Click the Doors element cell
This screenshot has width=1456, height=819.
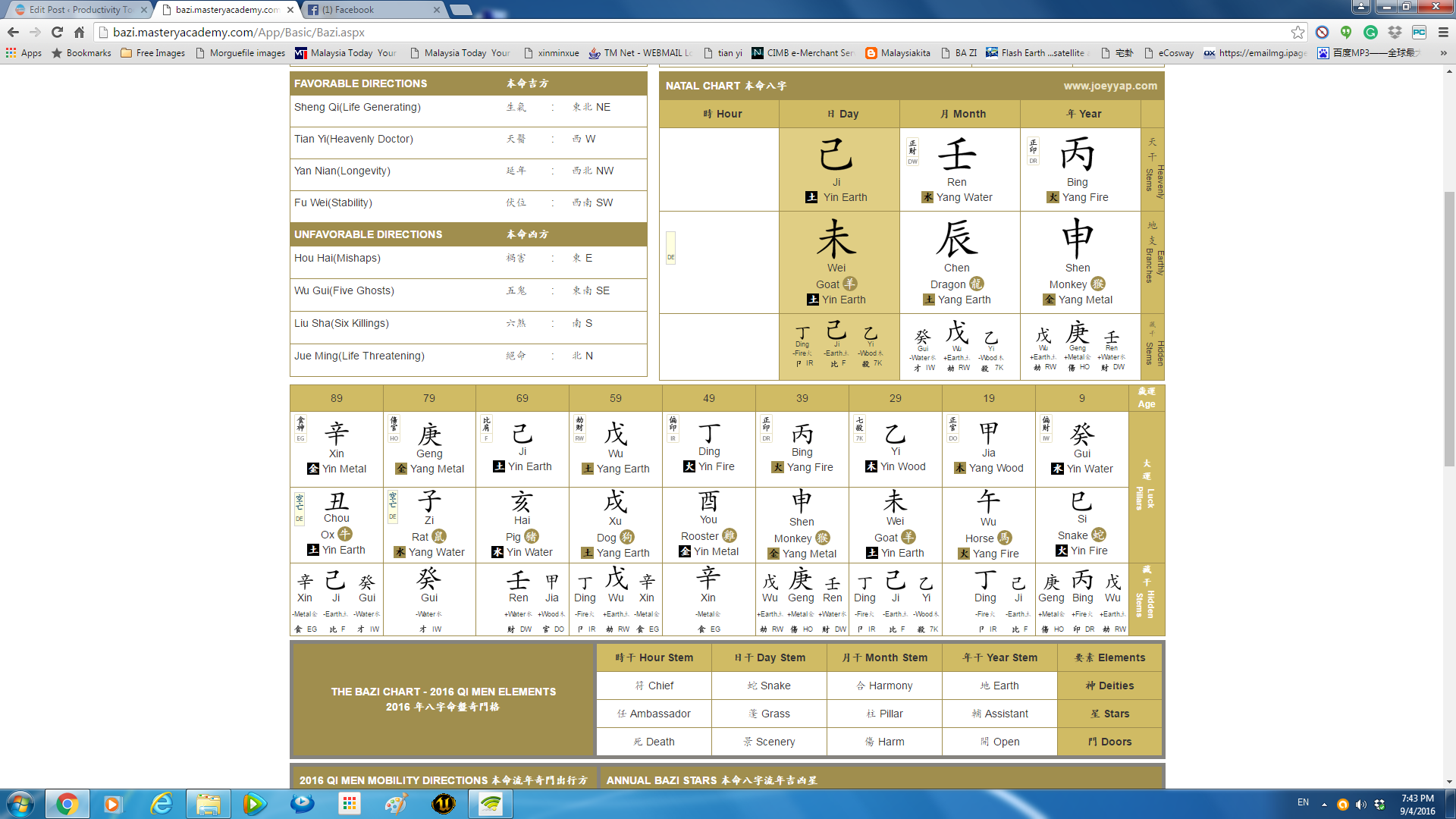(x=1109, y=742)
